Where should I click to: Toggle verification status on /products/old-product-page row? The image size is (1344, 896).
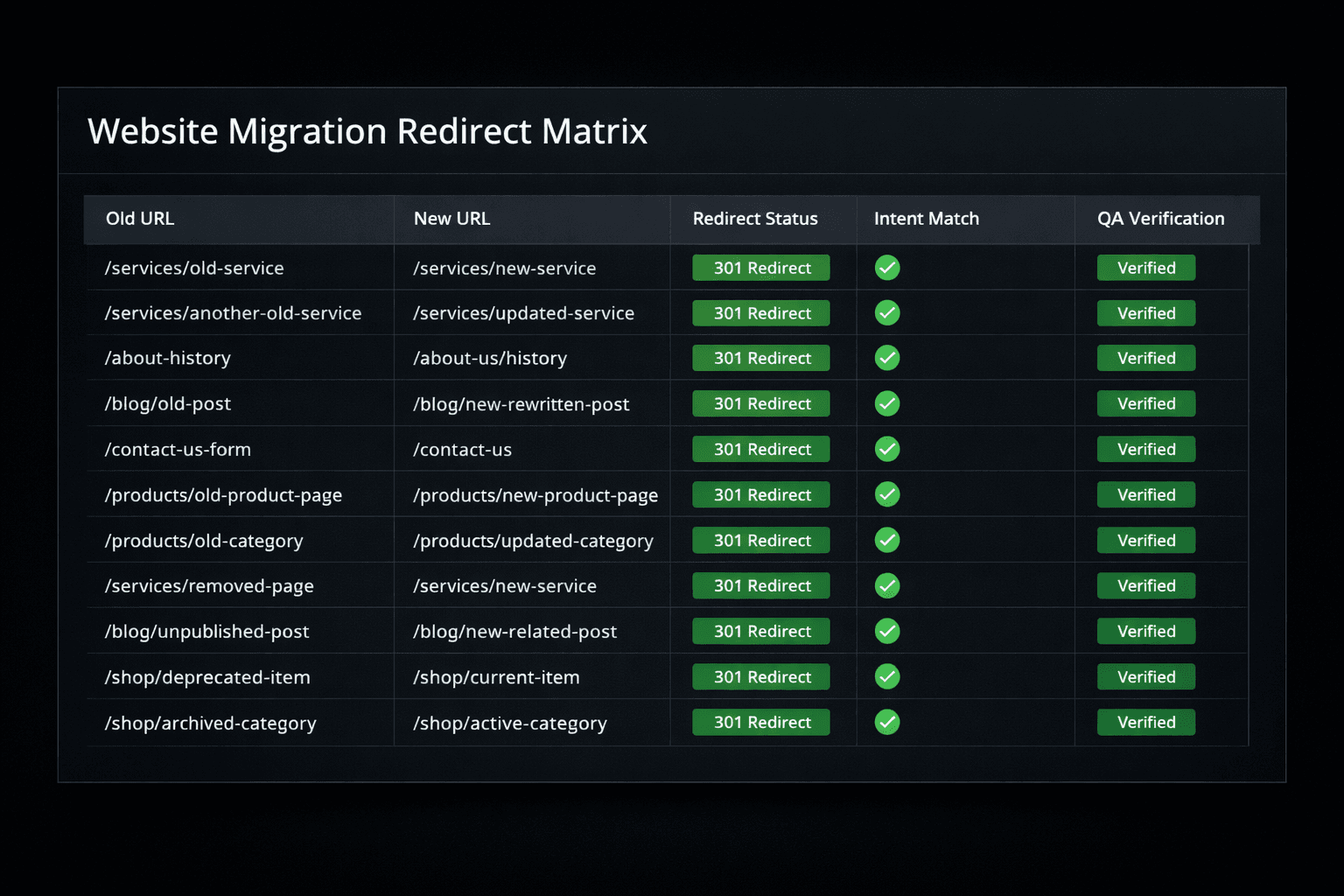(1145, 494)
